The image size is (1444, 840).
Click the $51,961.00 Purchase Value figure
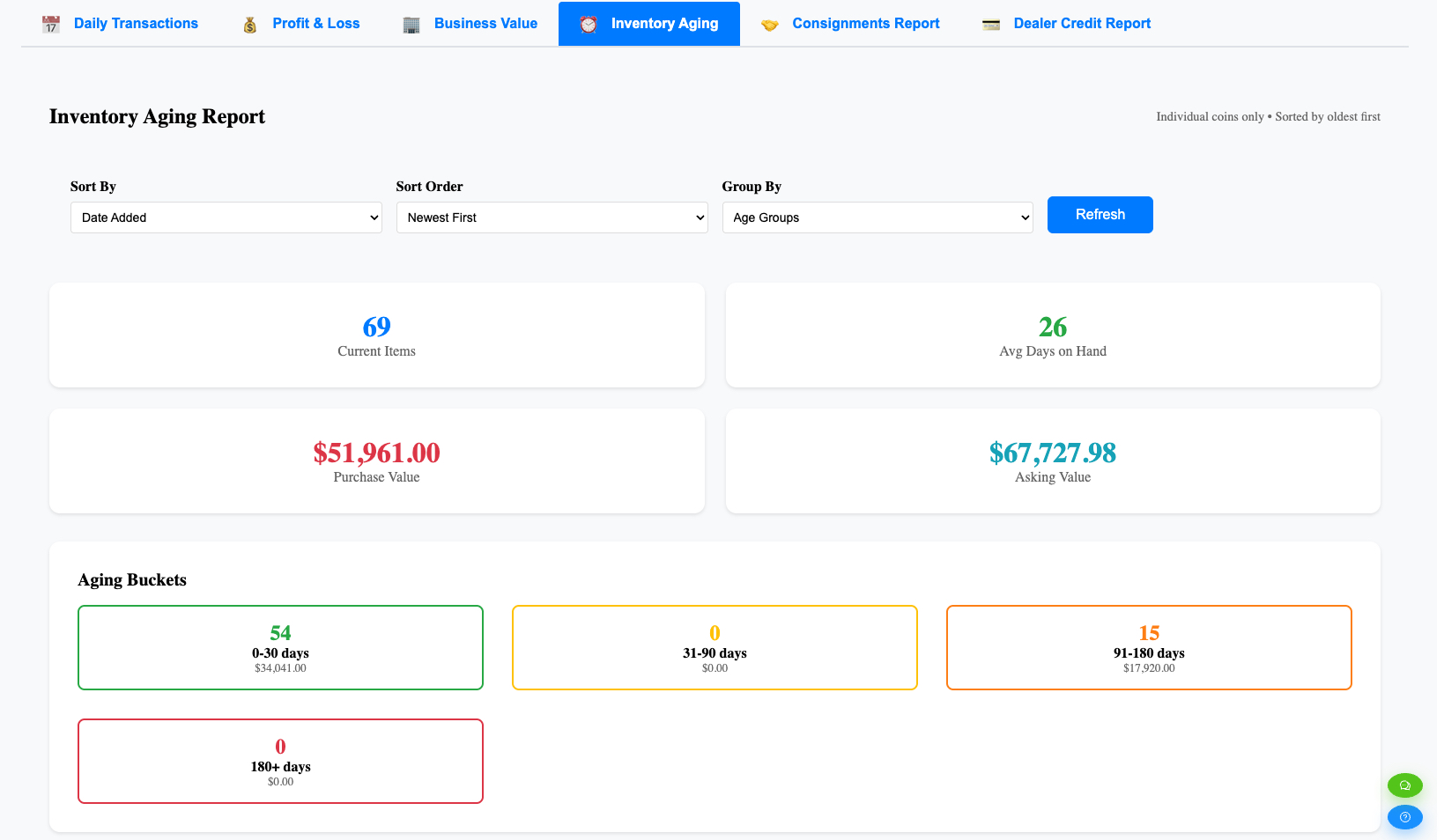pos(377,453)
